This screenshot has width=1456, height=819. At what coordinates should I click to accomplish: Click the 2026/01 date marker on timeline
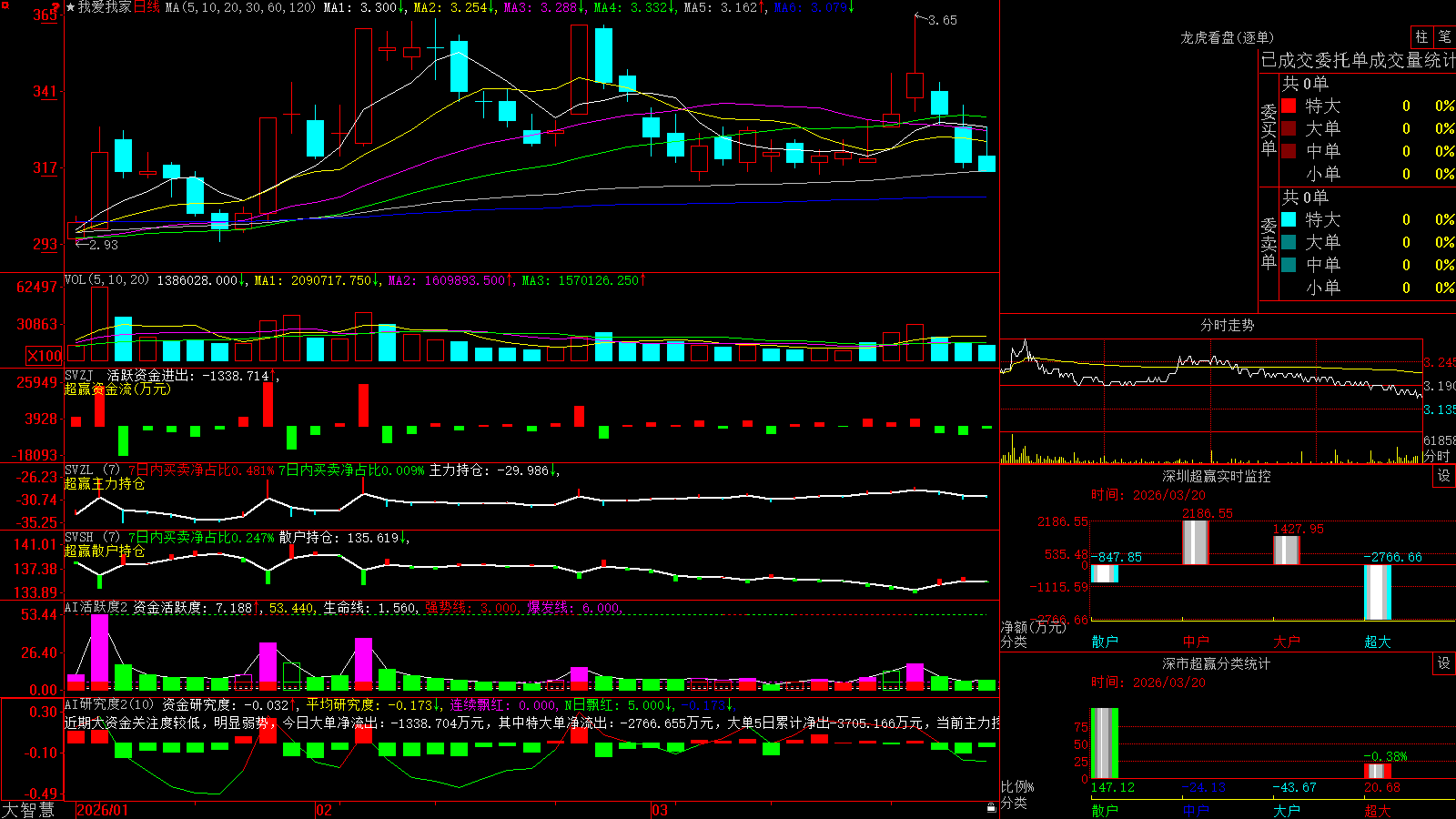[x=103, y=810]
